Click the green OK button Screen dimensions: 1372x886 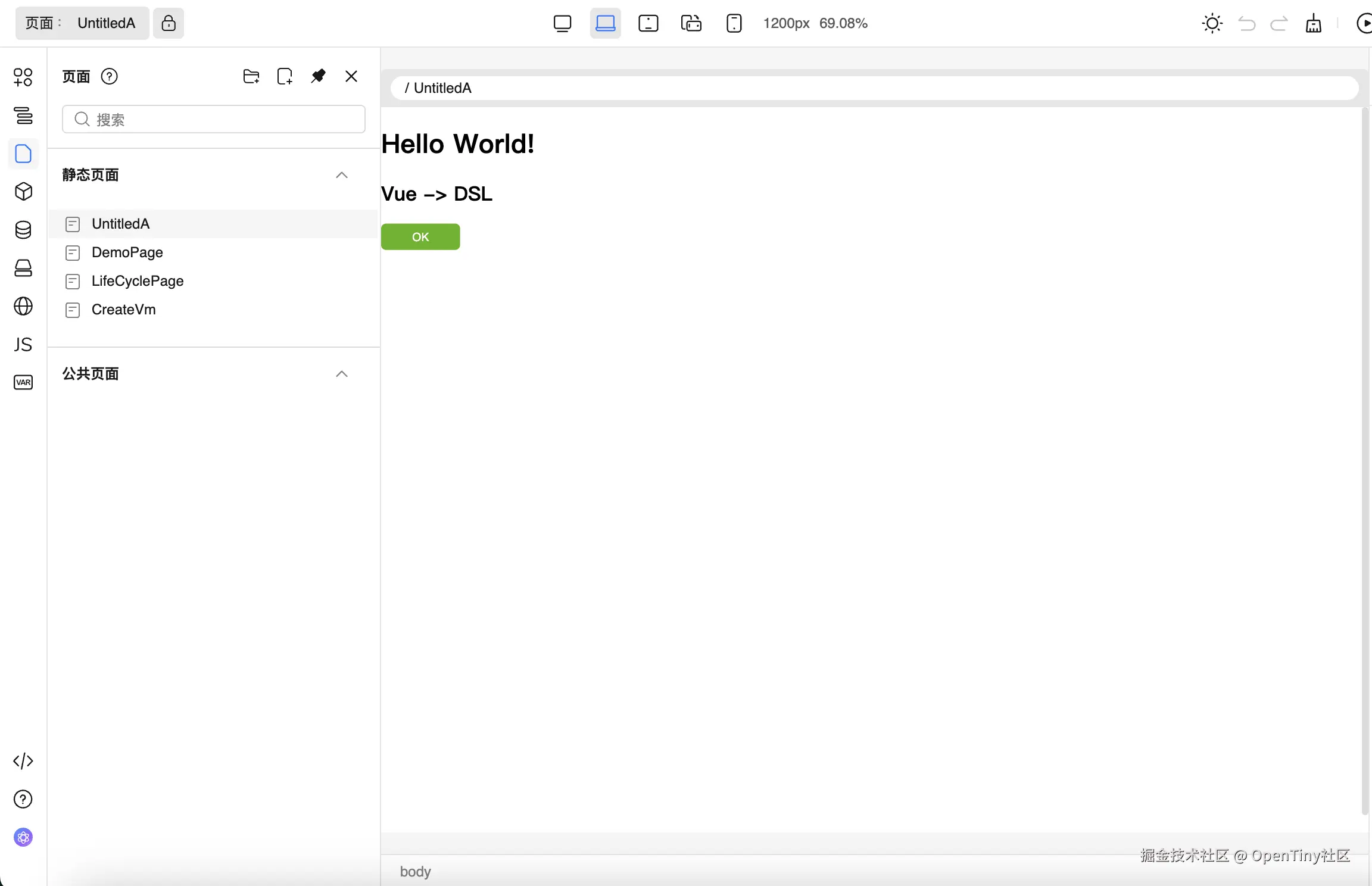(x=420, y=237)
